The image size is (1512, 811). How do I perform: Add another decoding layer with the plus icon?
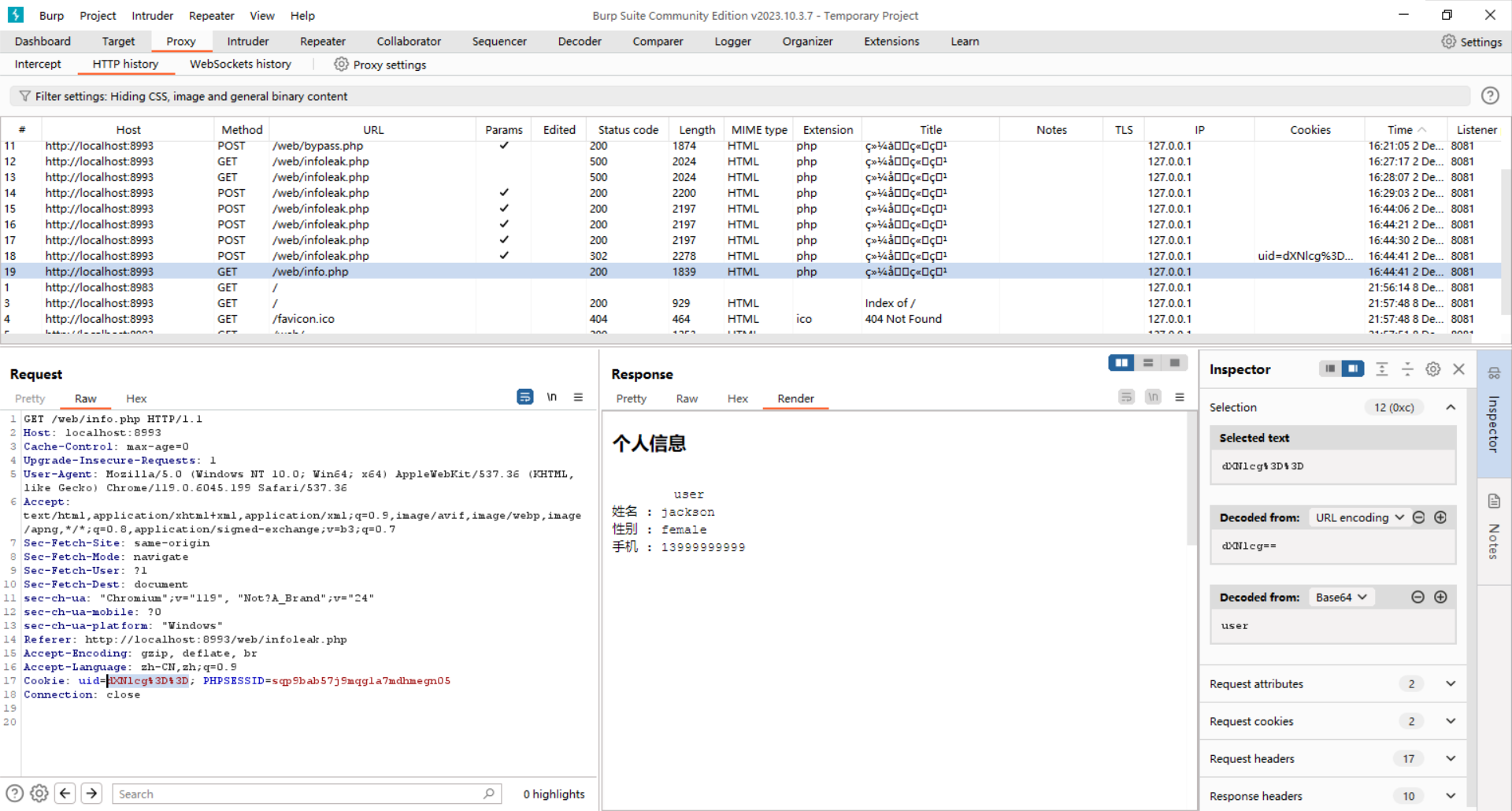click(1441, 597)
